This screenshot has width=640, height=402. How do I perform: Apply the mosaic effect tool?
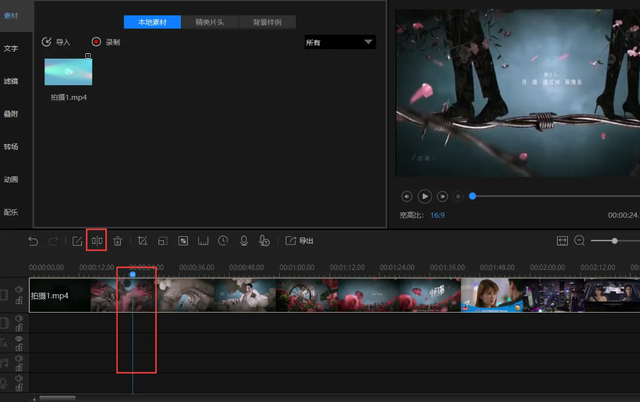coord(183,241)
